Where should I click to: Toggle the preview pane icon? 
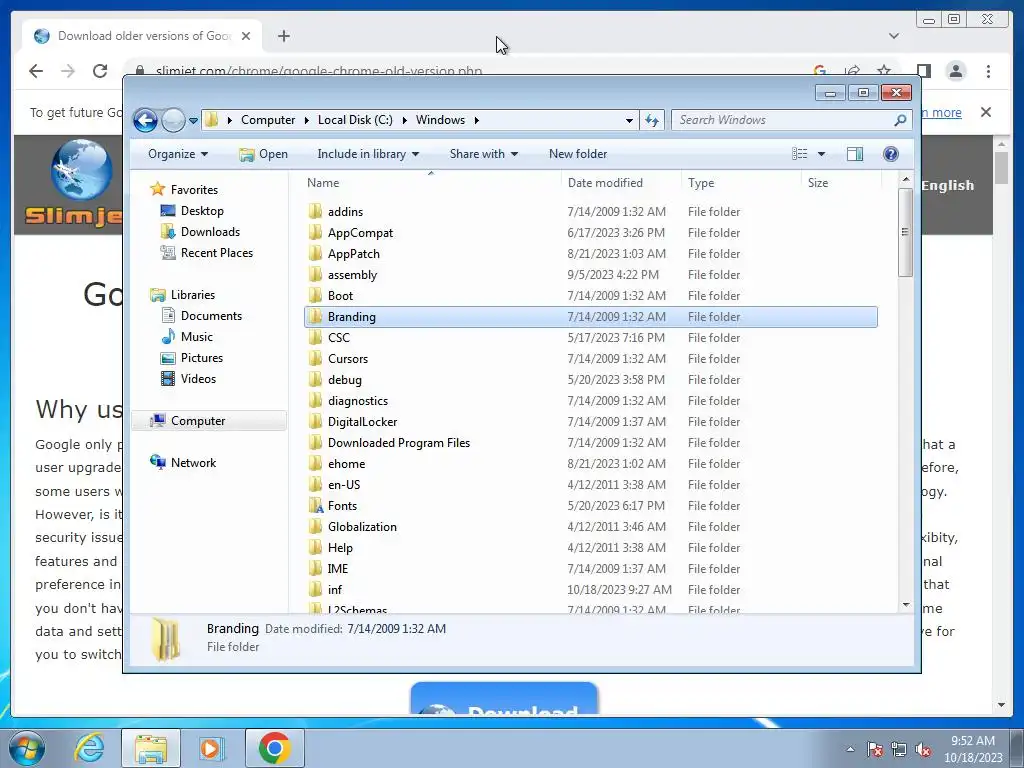855,154
